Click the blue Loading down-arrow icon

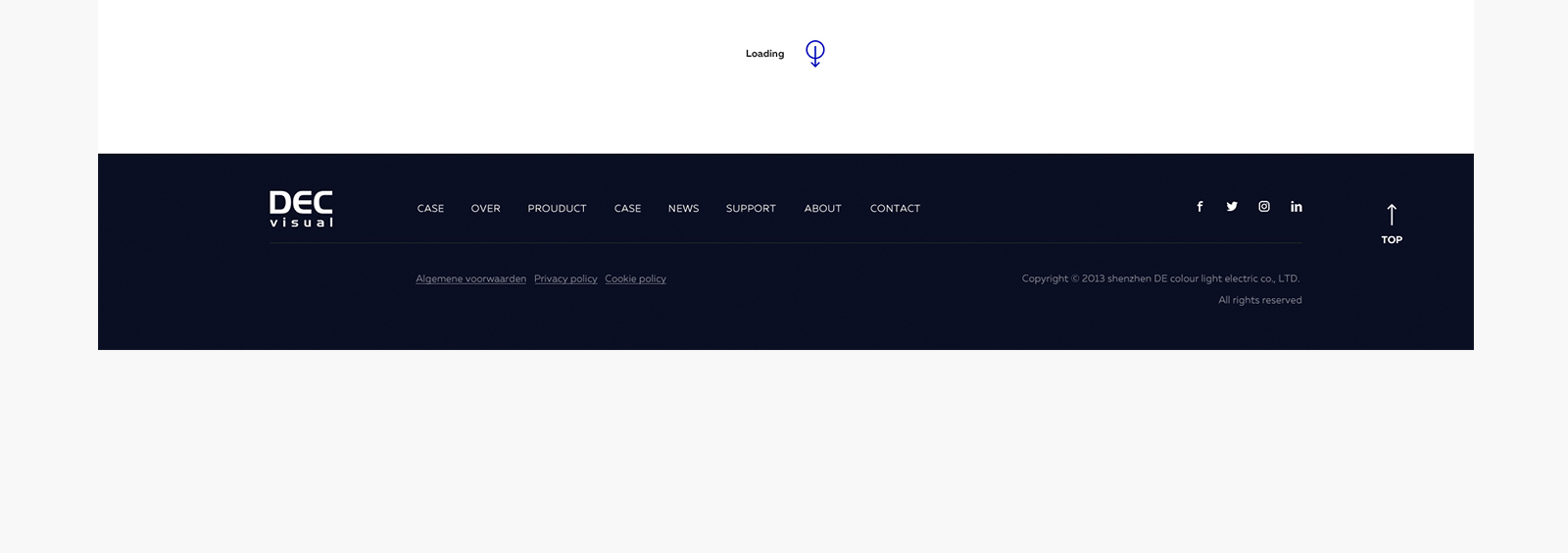click(814, 53)
